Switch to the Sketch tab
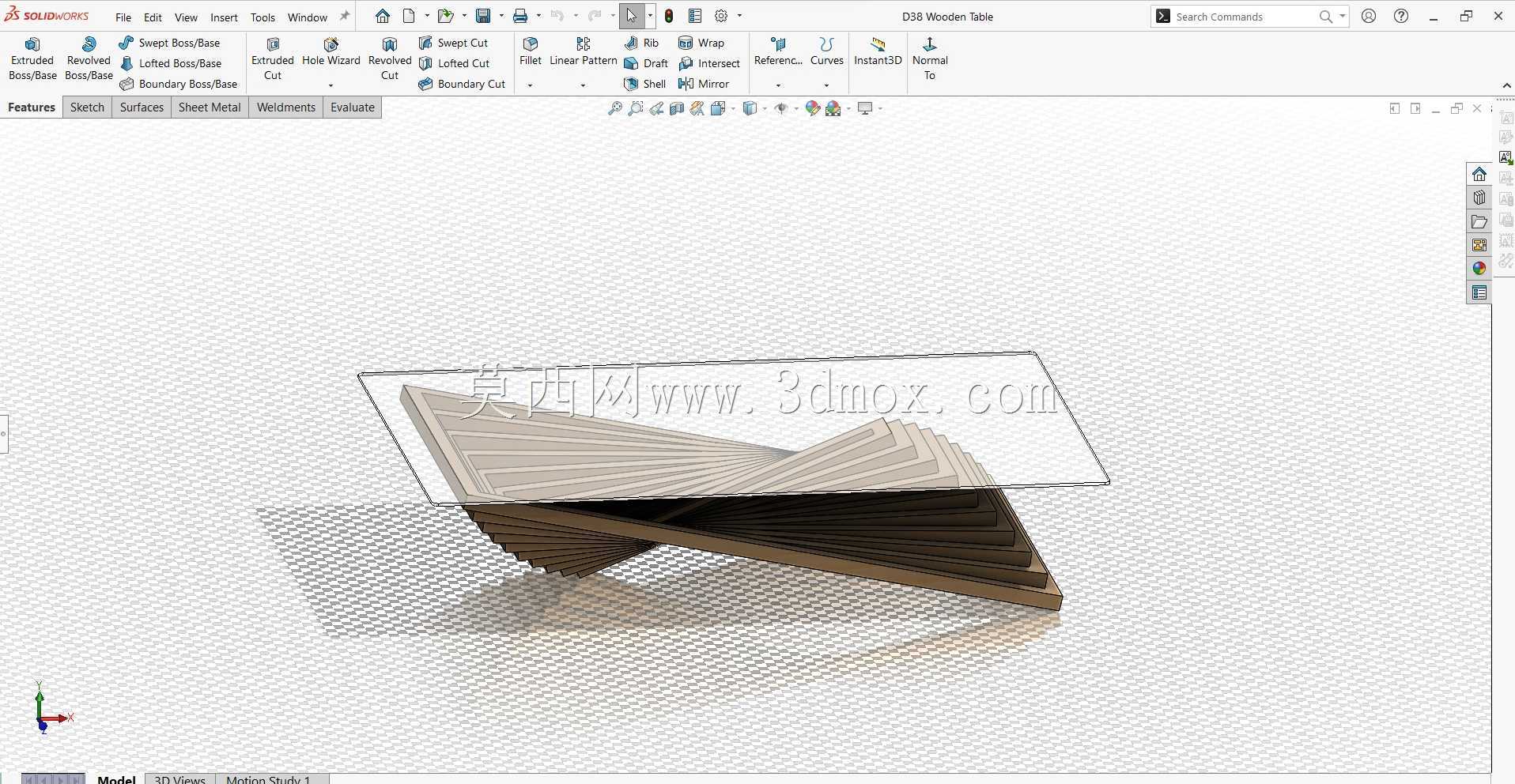 pyautogui.click(x=87, y=107)
